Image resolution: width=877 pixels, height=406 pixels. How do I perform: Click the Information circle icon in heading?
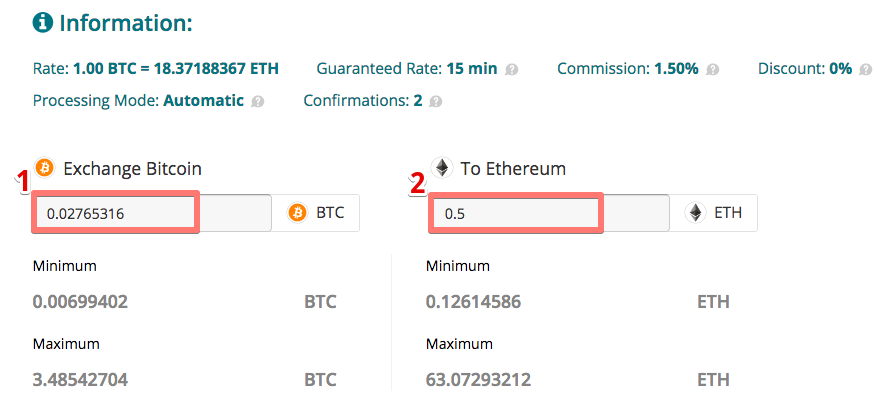point(43,24)
